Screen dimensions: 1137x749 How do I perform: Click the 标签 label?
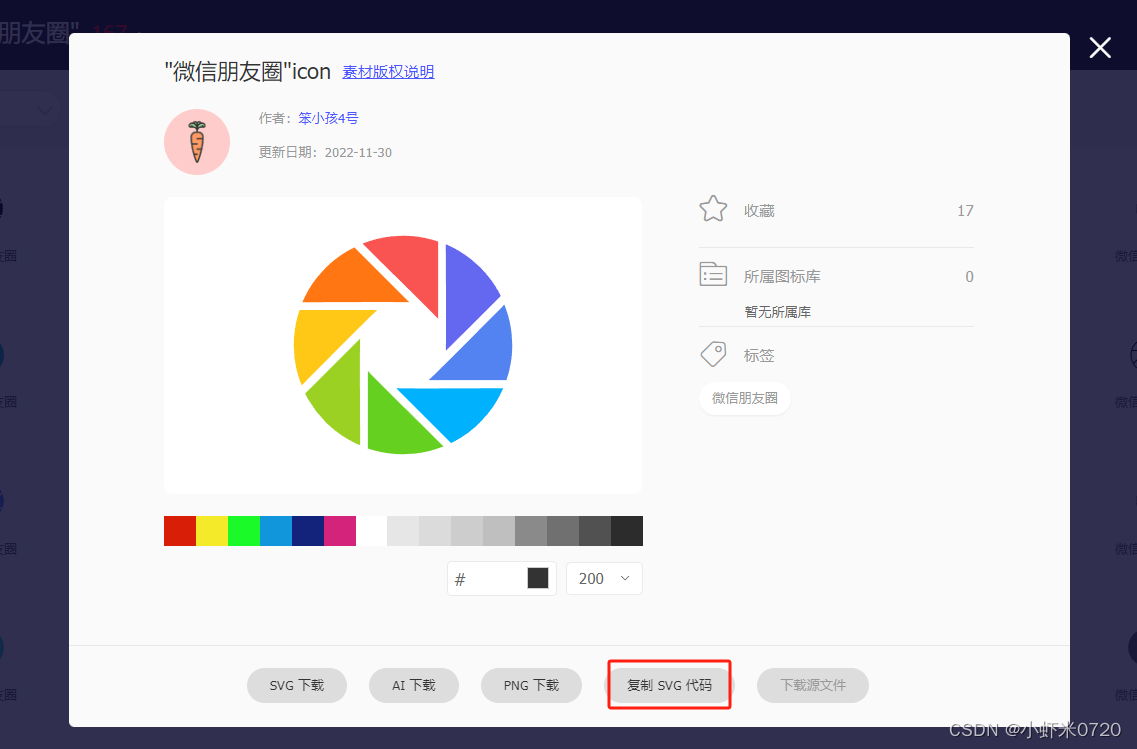(759, 355)
